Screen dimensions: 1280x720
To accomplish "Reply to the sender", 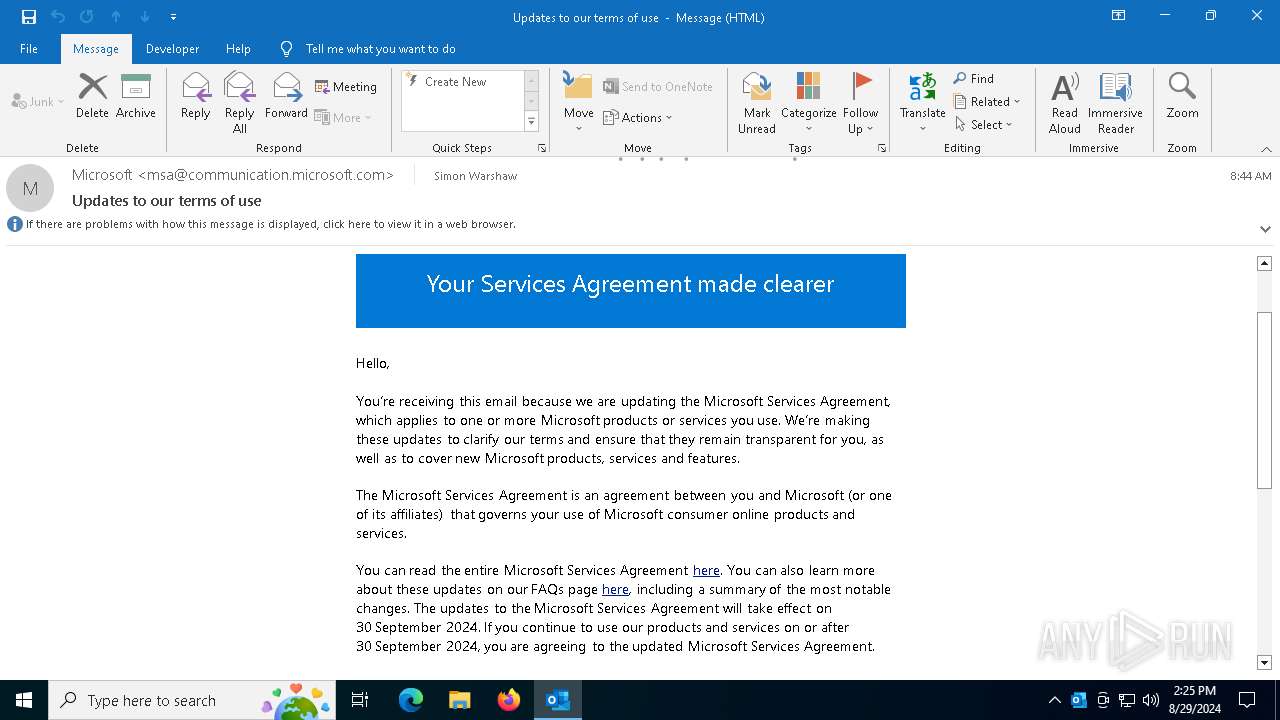I will pos(195,96).
